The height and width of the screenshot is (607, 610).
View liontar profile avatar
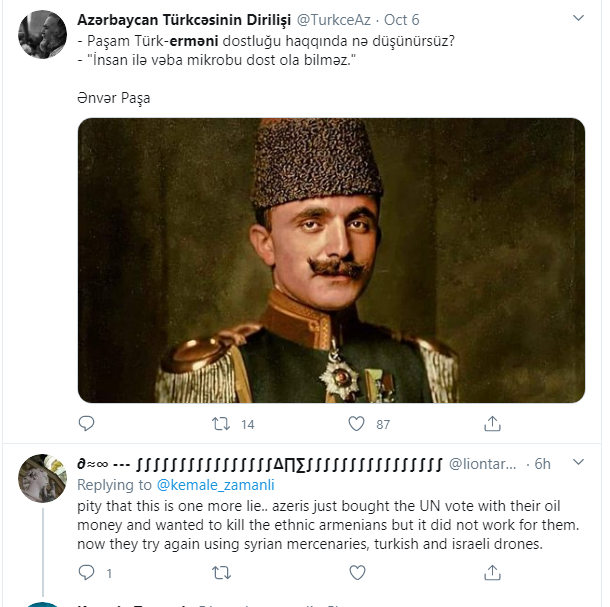click(x=42, y=478)
